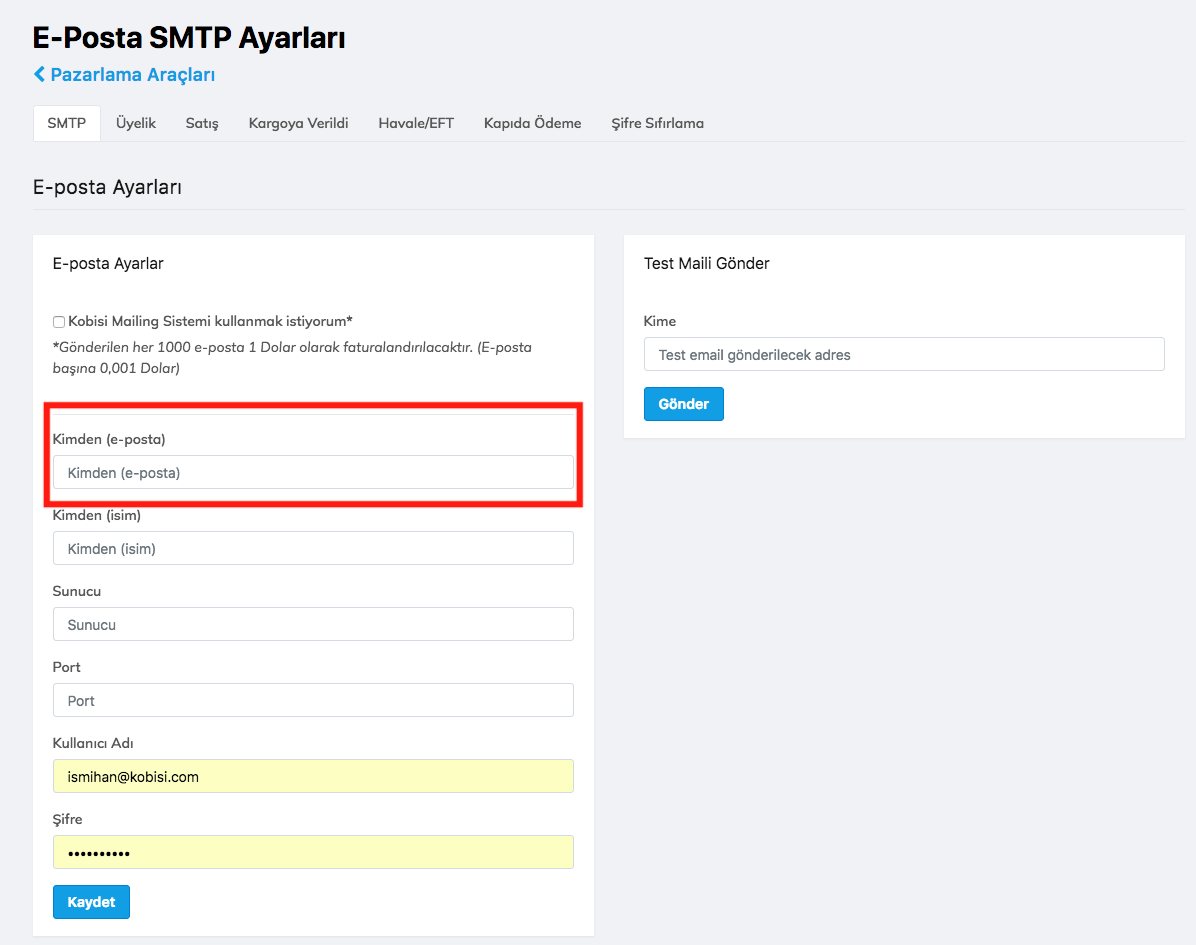Select the Port input box
This screenshot has width=1196, height=945.
(313, 700)
